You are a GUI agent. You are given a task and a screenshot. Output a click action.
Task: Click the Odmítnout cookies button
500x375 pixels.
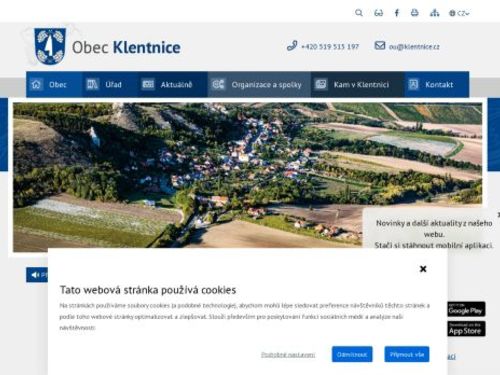[352, 354]
